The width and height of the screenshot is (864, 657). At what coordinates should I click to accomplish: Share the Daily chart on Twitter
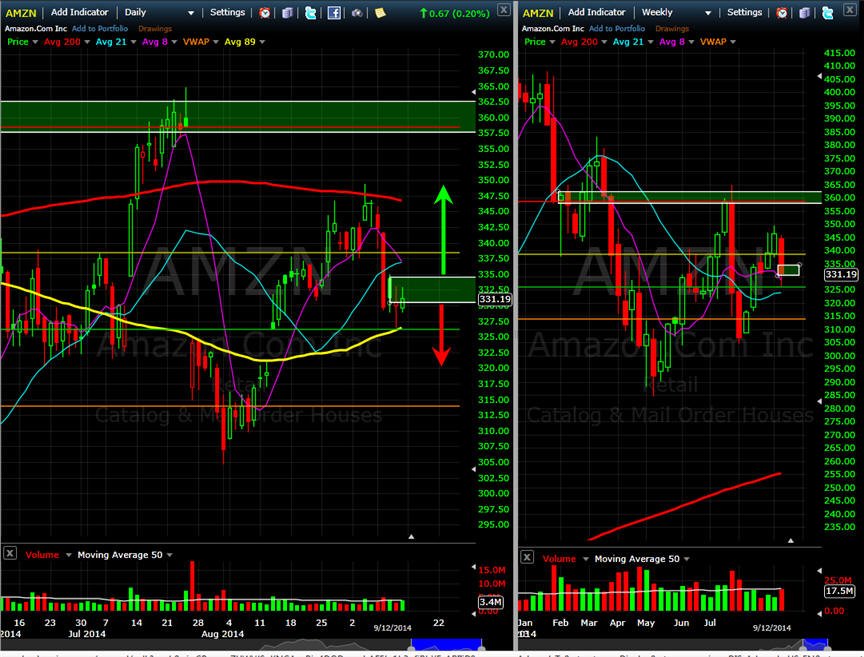click(x=311, y=13)
